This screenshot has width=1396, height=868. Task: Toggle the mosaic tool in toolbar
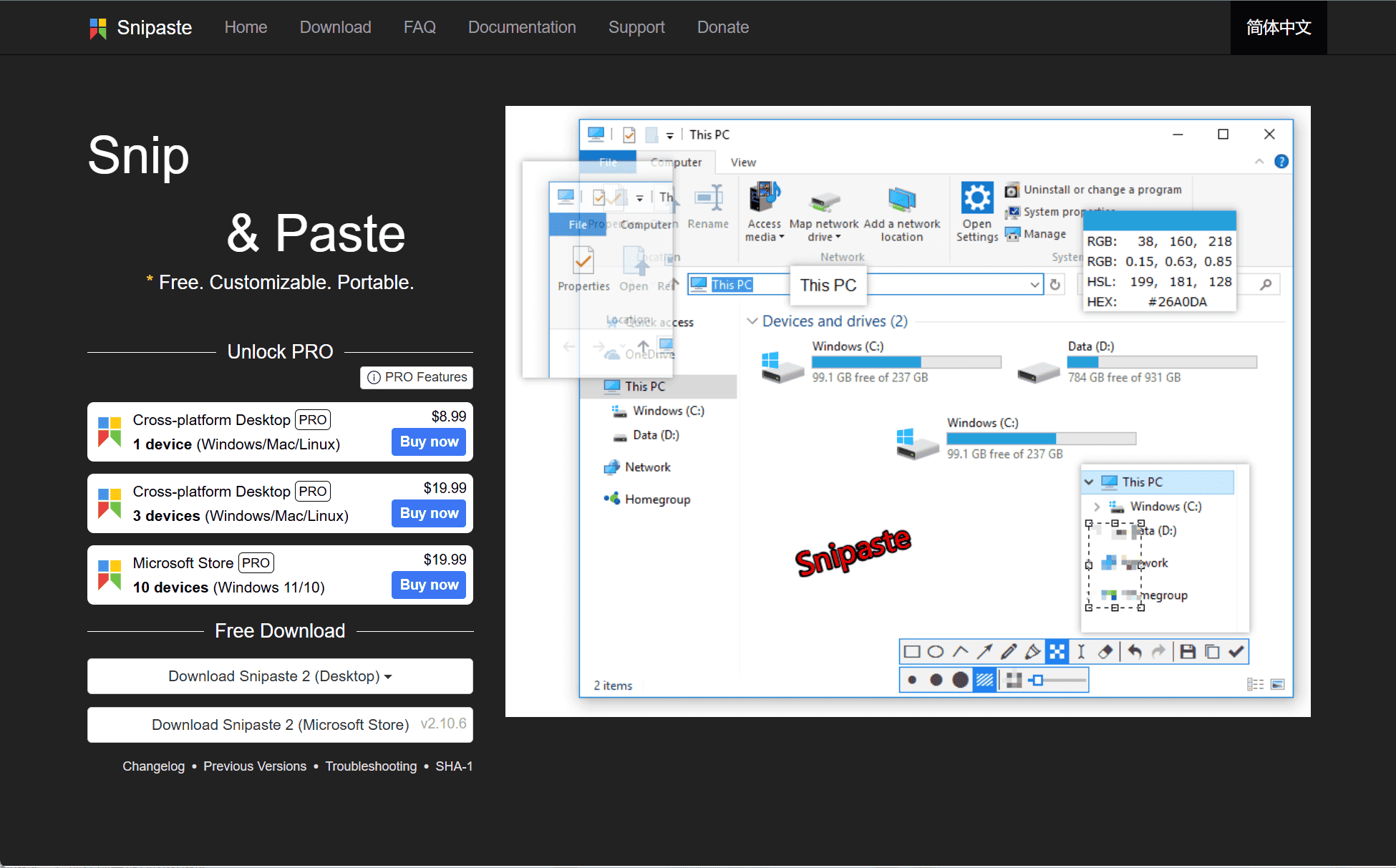[x=1057, y=652]
